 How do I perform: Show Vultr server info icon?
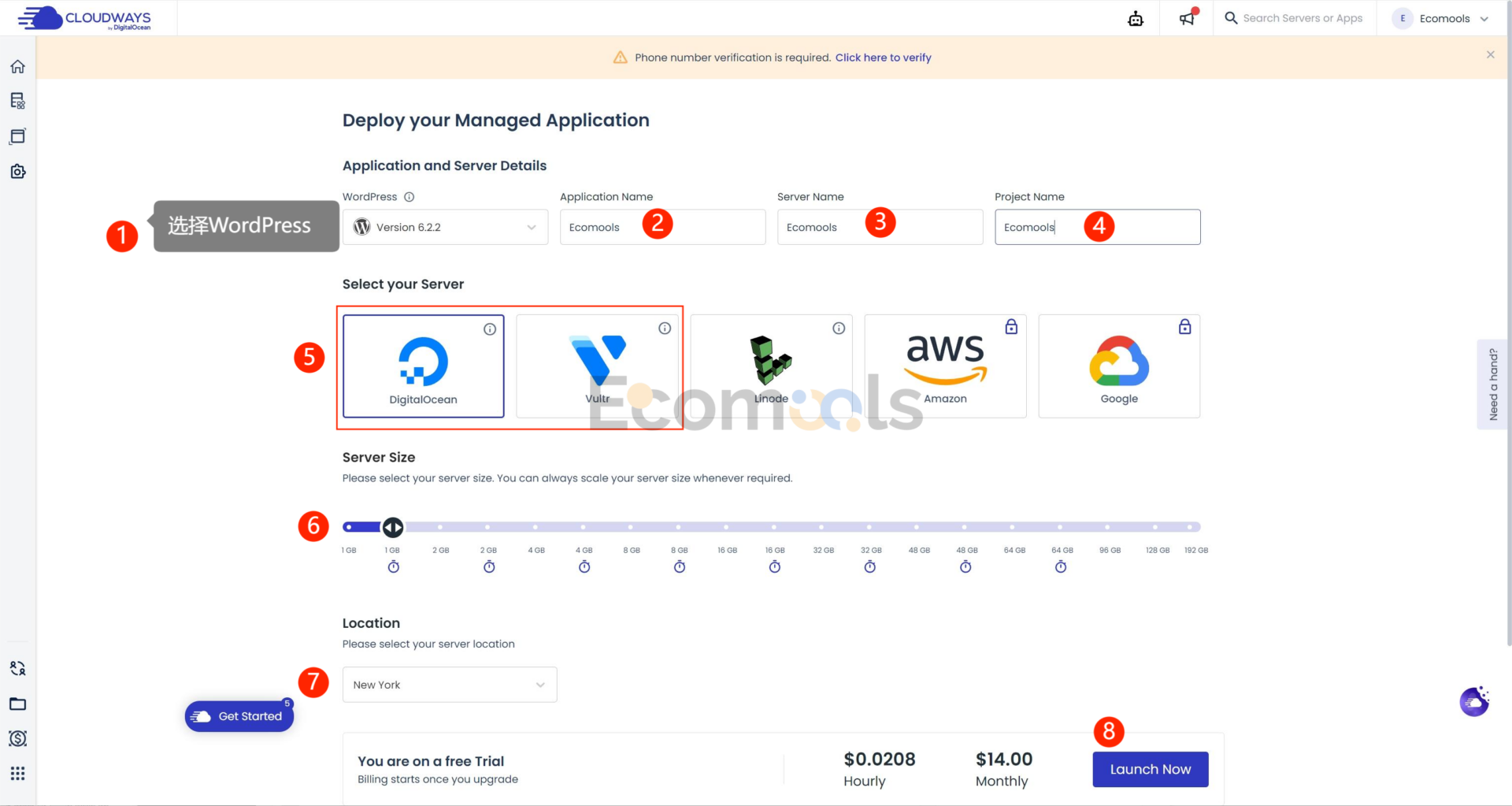(665, 329)
